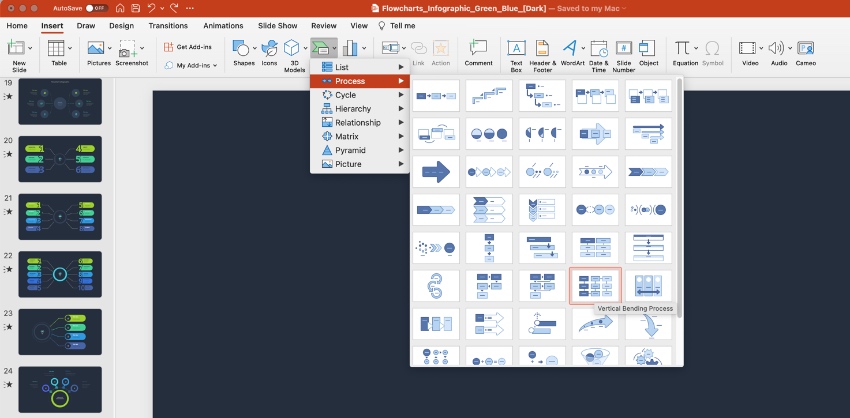The height and width of the screenshot is (418, 850).
Task: Click the WordArt icon
Action: tap(569, 48)
